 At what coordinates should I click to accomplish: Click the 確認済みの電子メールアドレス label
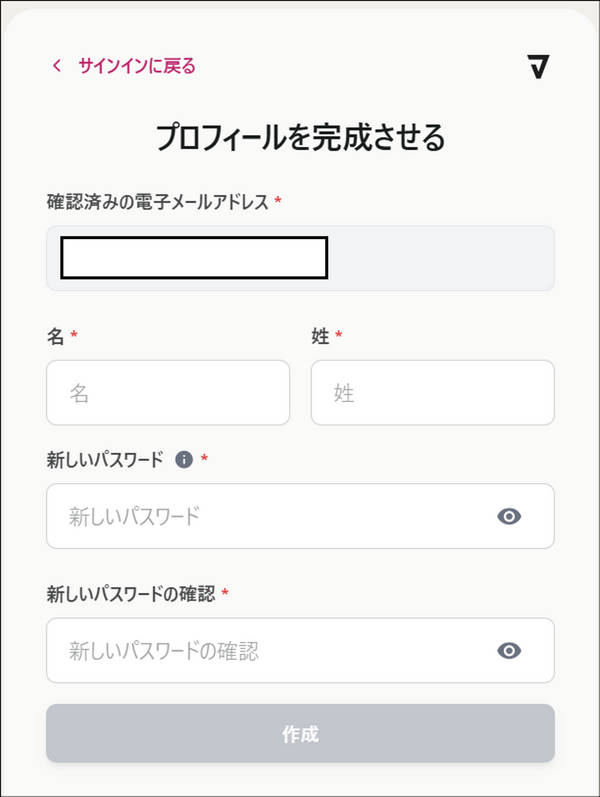[x=158, y=202]
